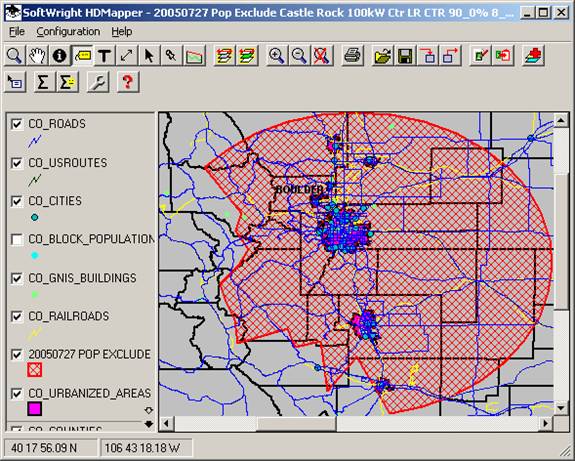Click the Print map printer icon
This screenshot has width=575, height=461.
[352, 56]
